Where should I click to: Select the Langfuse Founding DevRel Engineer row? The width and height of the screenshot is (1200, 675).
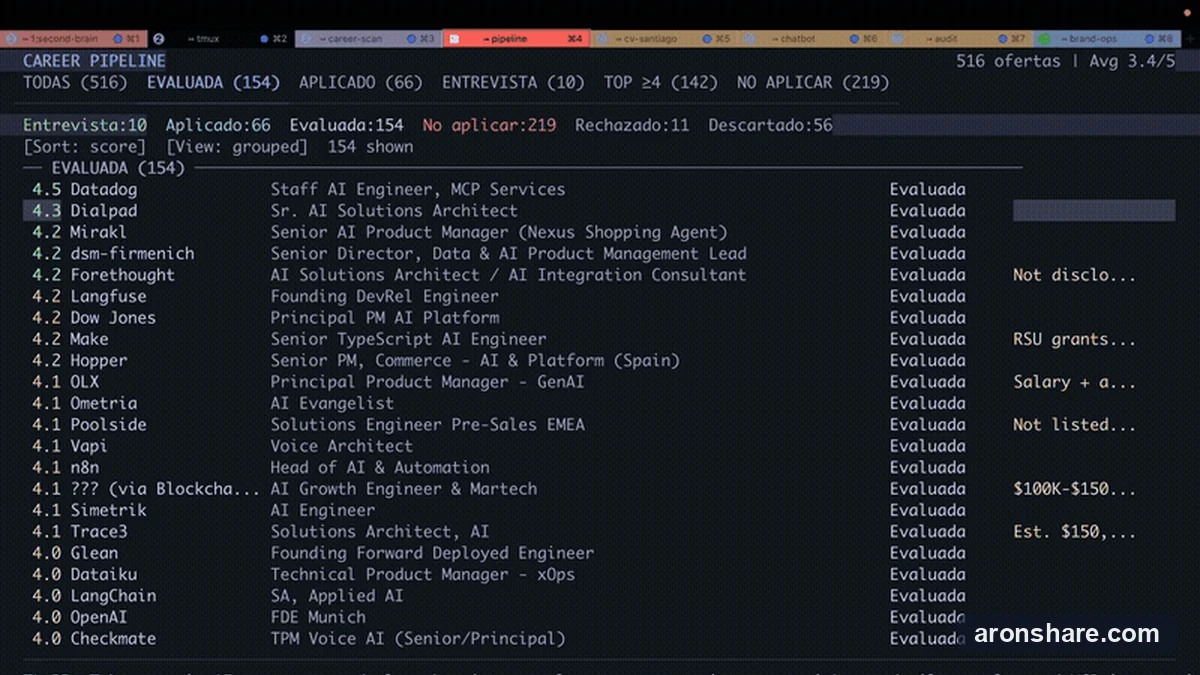[600, 296]
